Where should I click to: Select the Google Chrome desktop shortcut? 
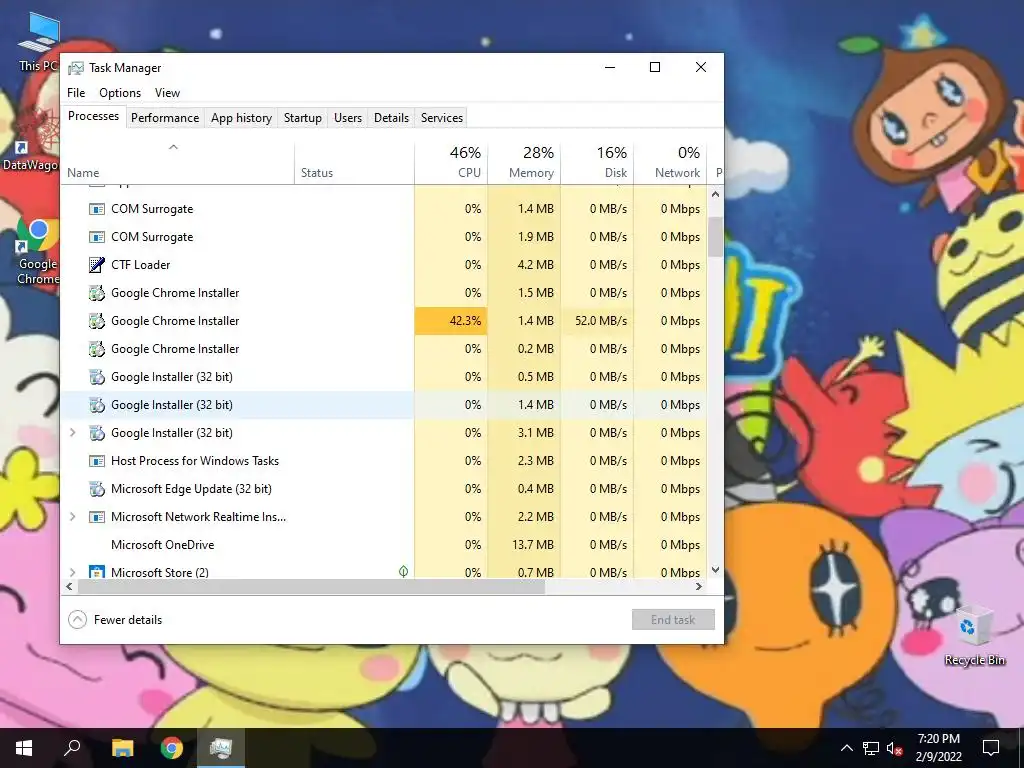point(37,252)
